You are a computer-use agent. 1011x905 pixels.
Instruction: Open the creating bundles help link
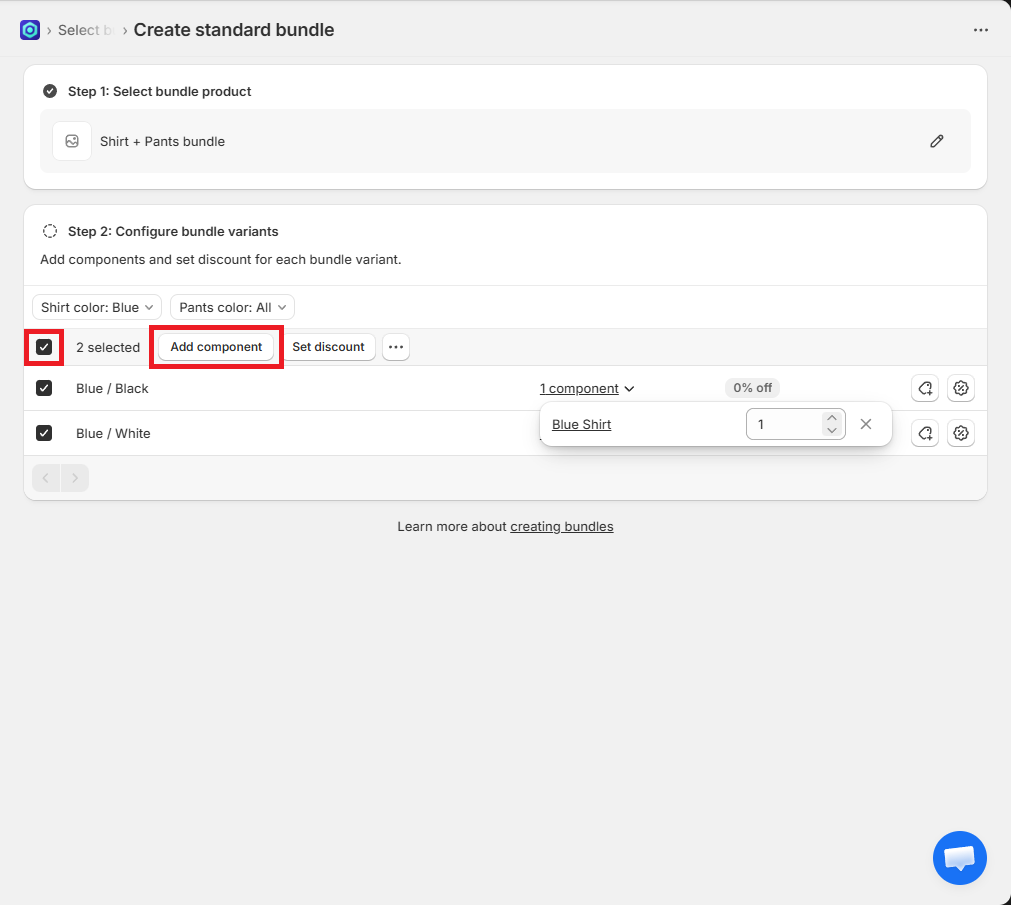coord(561,526)
